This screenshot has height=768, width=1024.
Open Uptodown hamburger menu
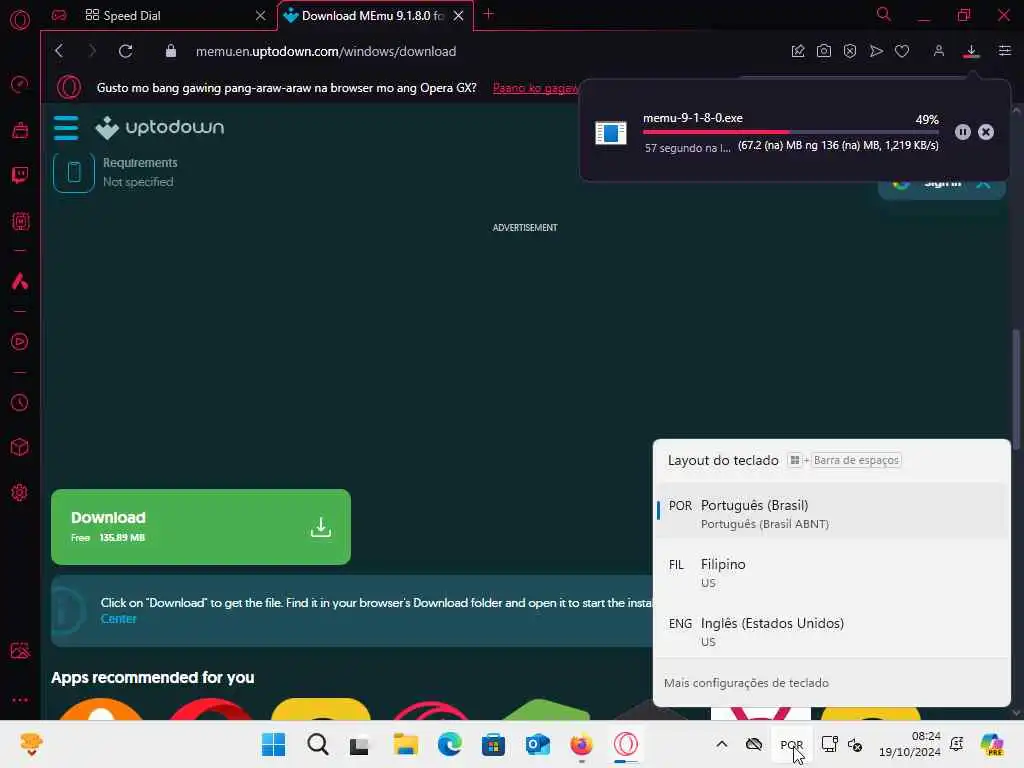(66, 128)
